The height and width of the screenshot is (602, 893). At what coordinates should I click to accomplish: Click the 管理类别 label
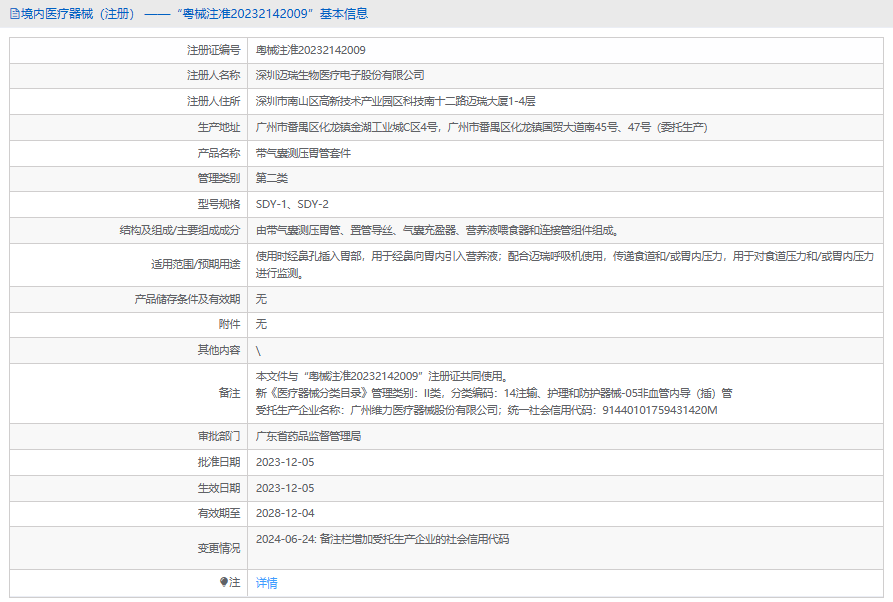click(x=219, y=178)
